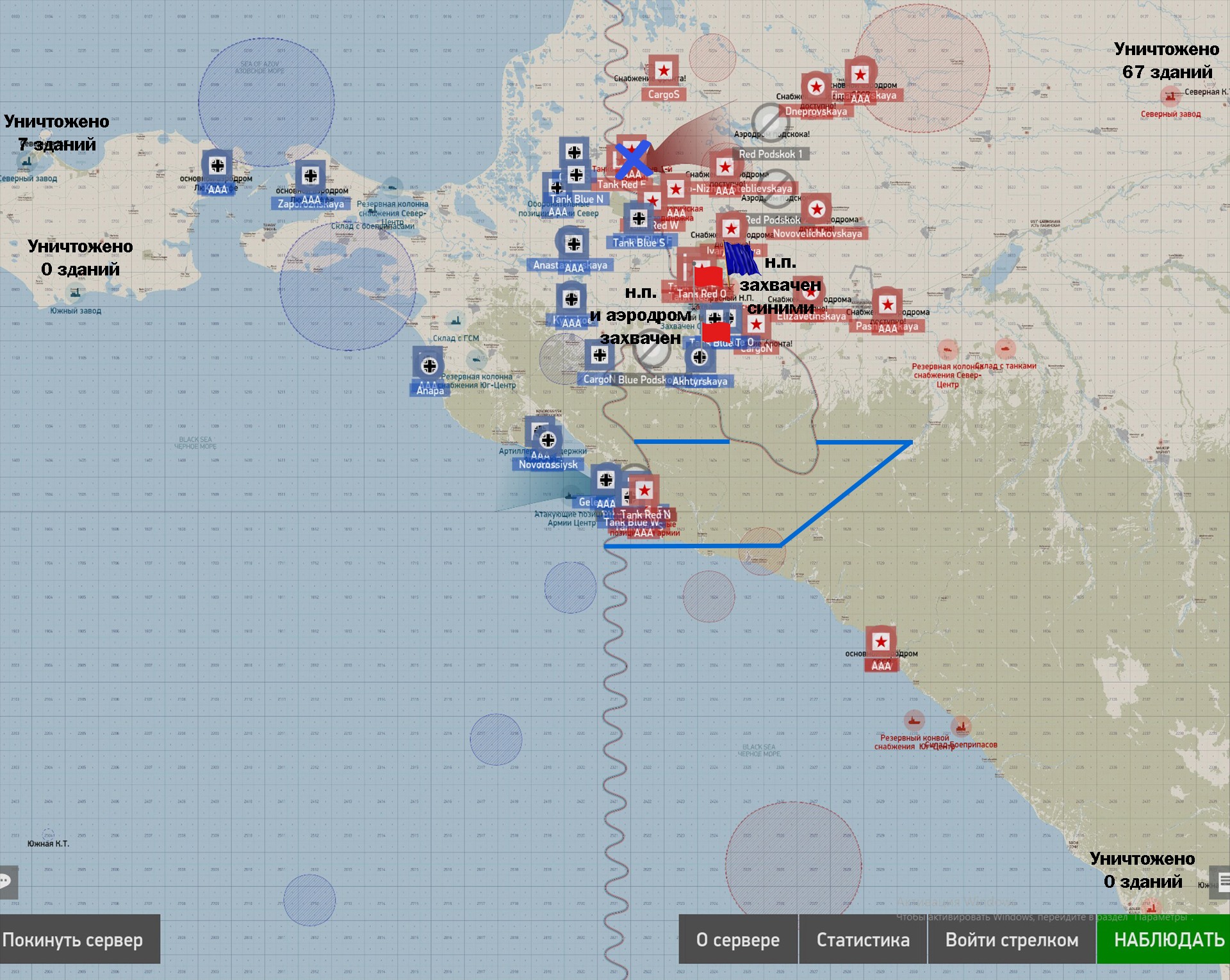This screenshot has width=1230, height=980.
Task: Click the НАБЛЮДАТЬ green button
Action: coord(1162,940)
